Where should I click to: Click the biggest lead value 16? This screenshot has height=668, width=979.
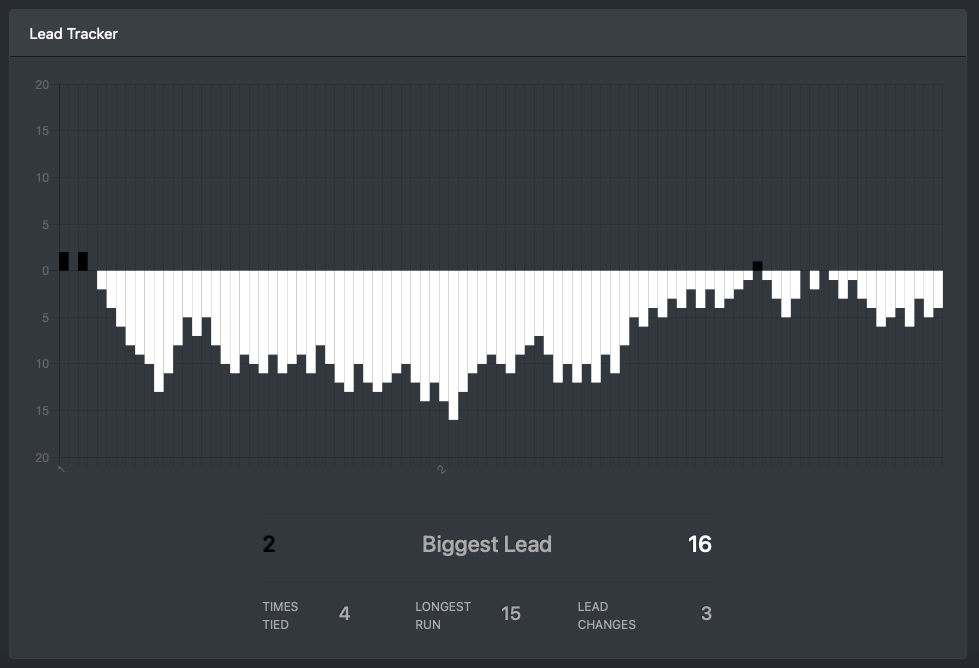tap(699, 544)
